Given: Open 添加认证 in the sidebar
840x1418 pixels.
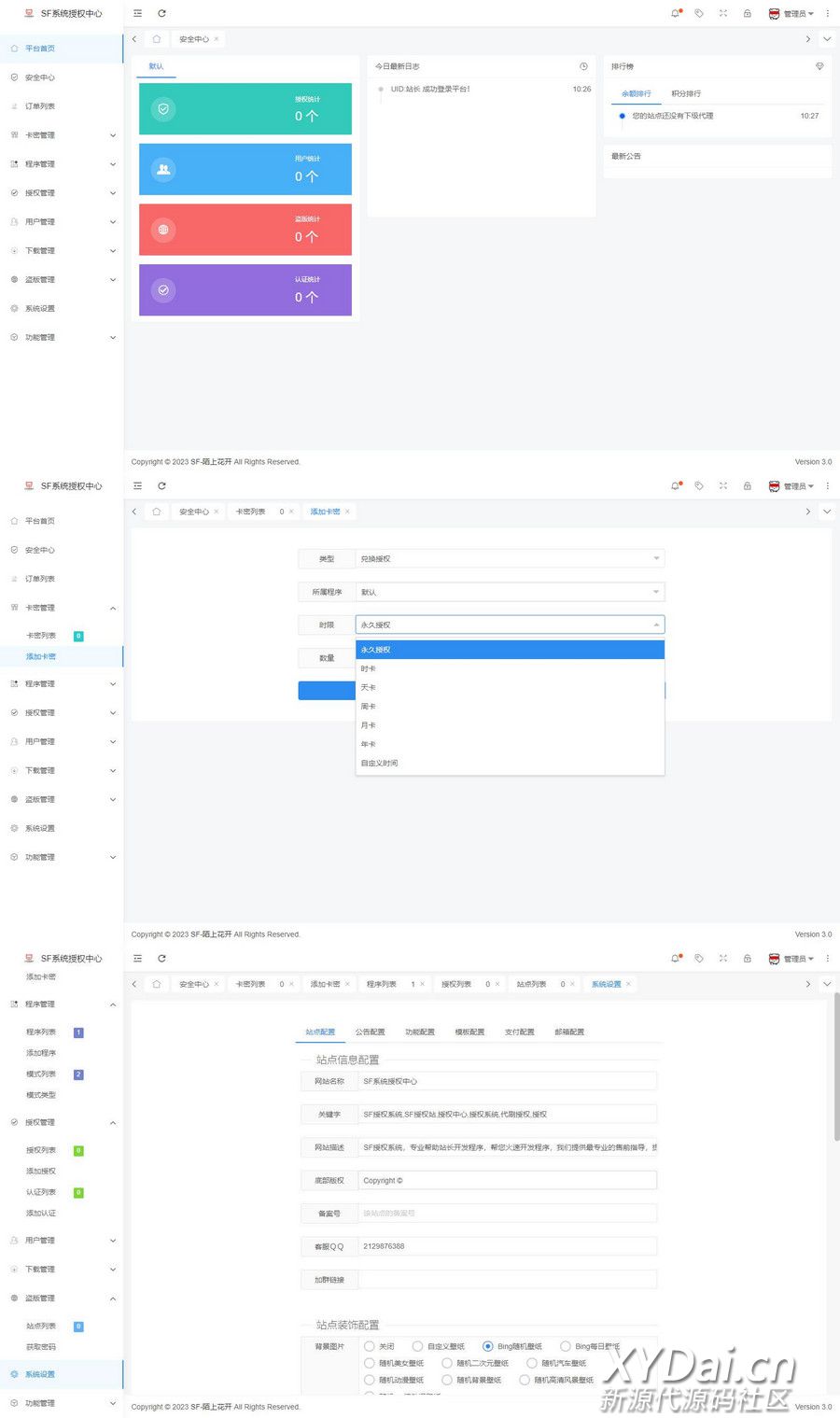Looking at the screenshot, I should [41, 1214].
